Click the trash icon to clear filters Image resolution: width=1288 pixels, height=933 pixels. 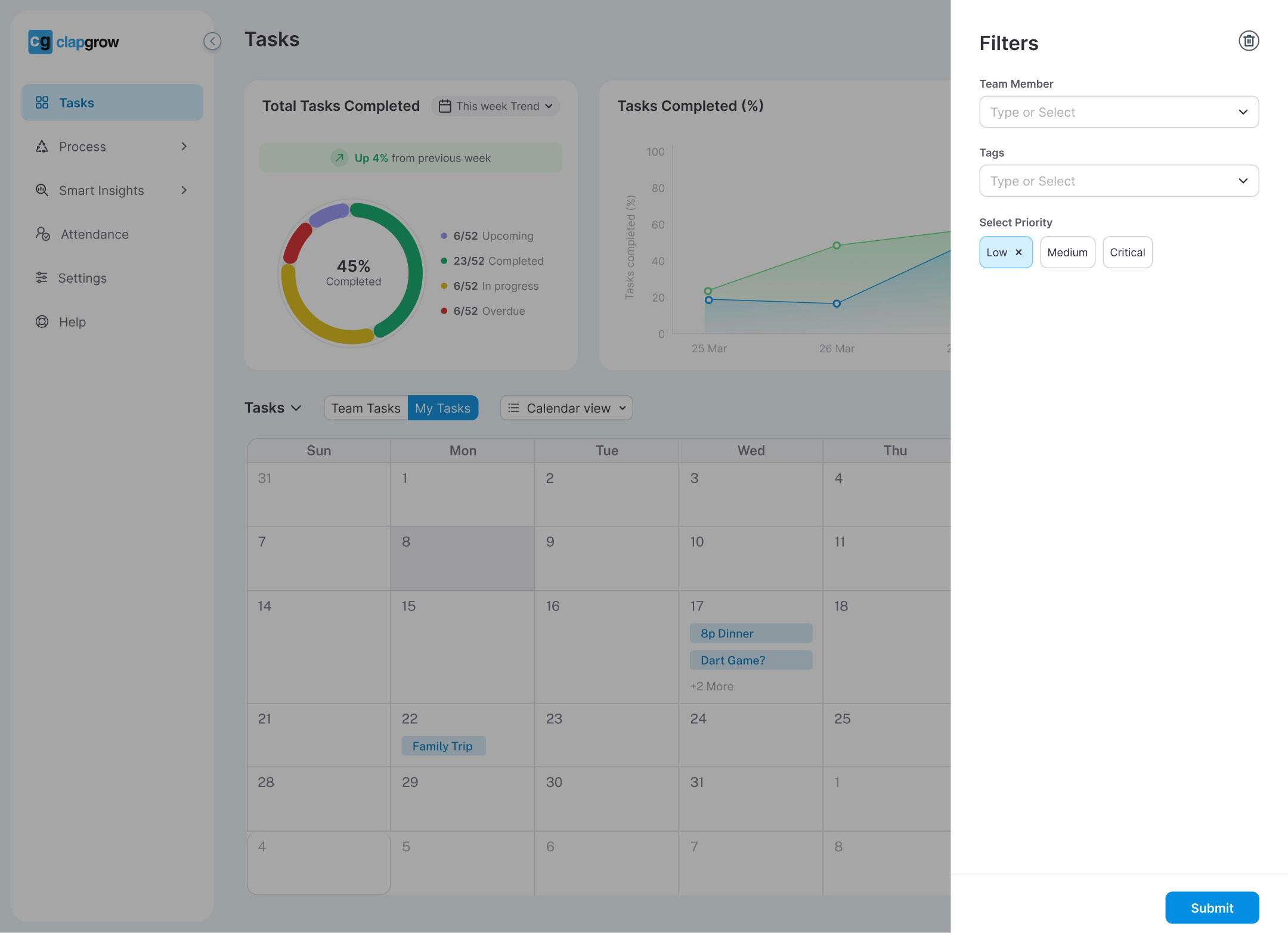(1249, 41)
